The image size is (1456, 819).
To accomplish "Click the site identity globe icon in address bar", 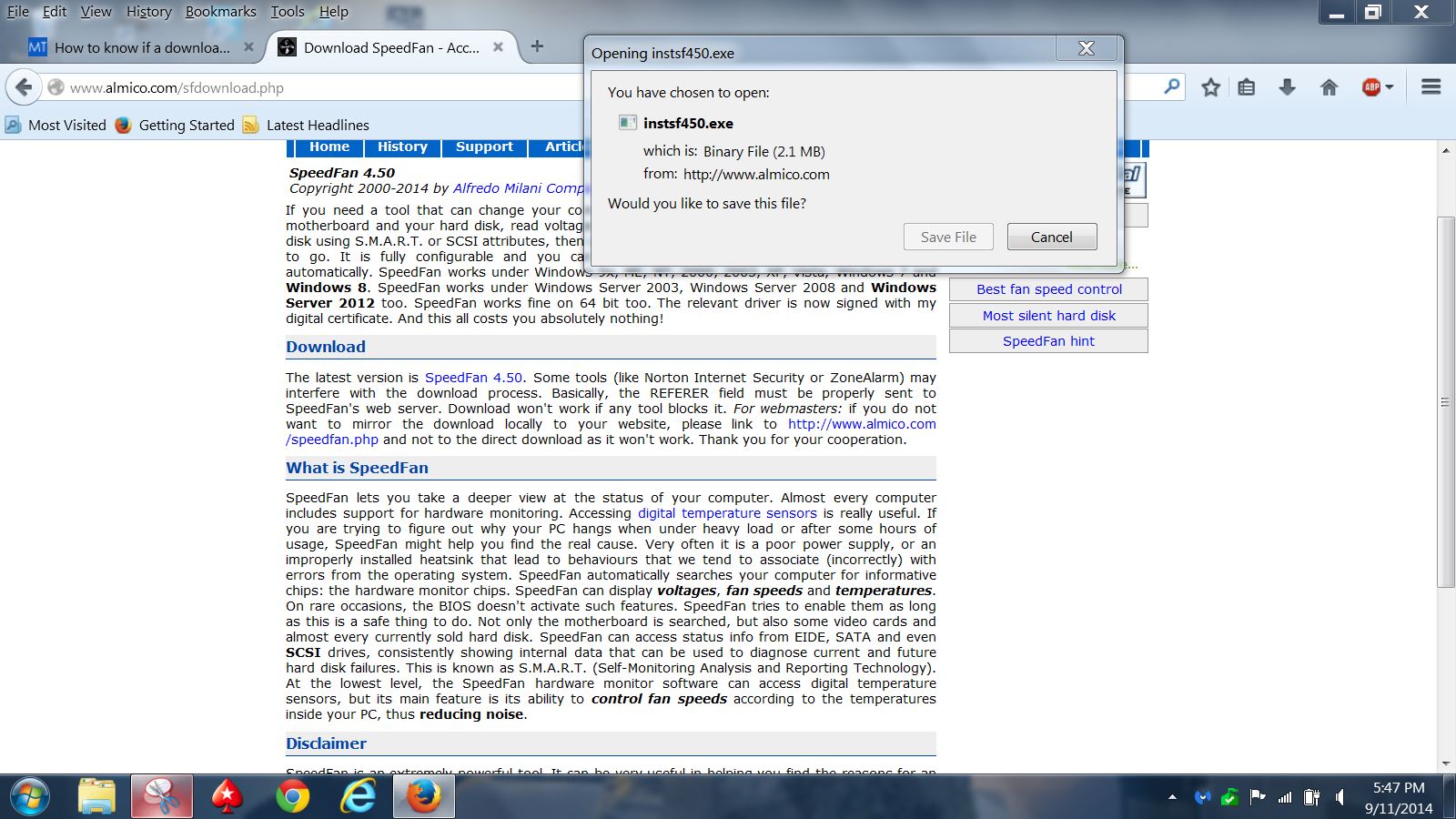I will [x=56, y=87].
